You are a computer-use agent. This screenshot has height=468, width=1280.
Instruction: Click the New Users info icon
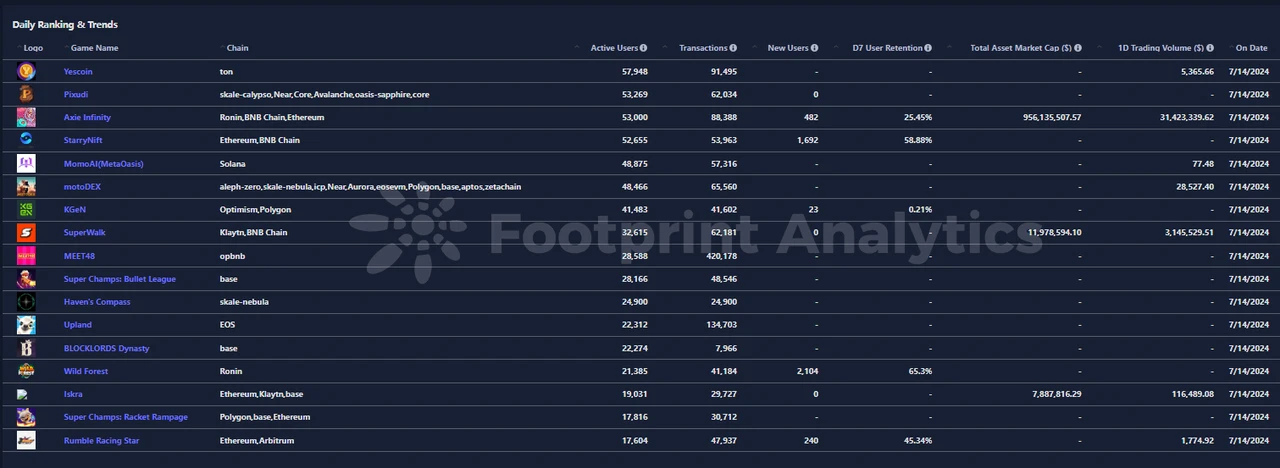click(x=814, y=48)
